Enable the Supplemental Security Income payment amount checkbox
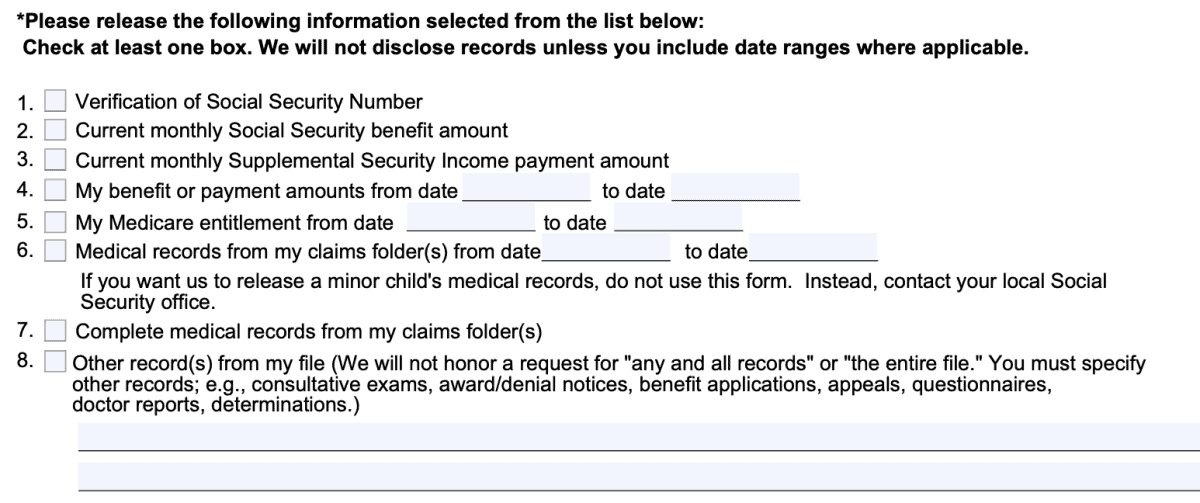The width and height of the screenshot is (1200, 503). pyautogui.click(x=57, y=160)
